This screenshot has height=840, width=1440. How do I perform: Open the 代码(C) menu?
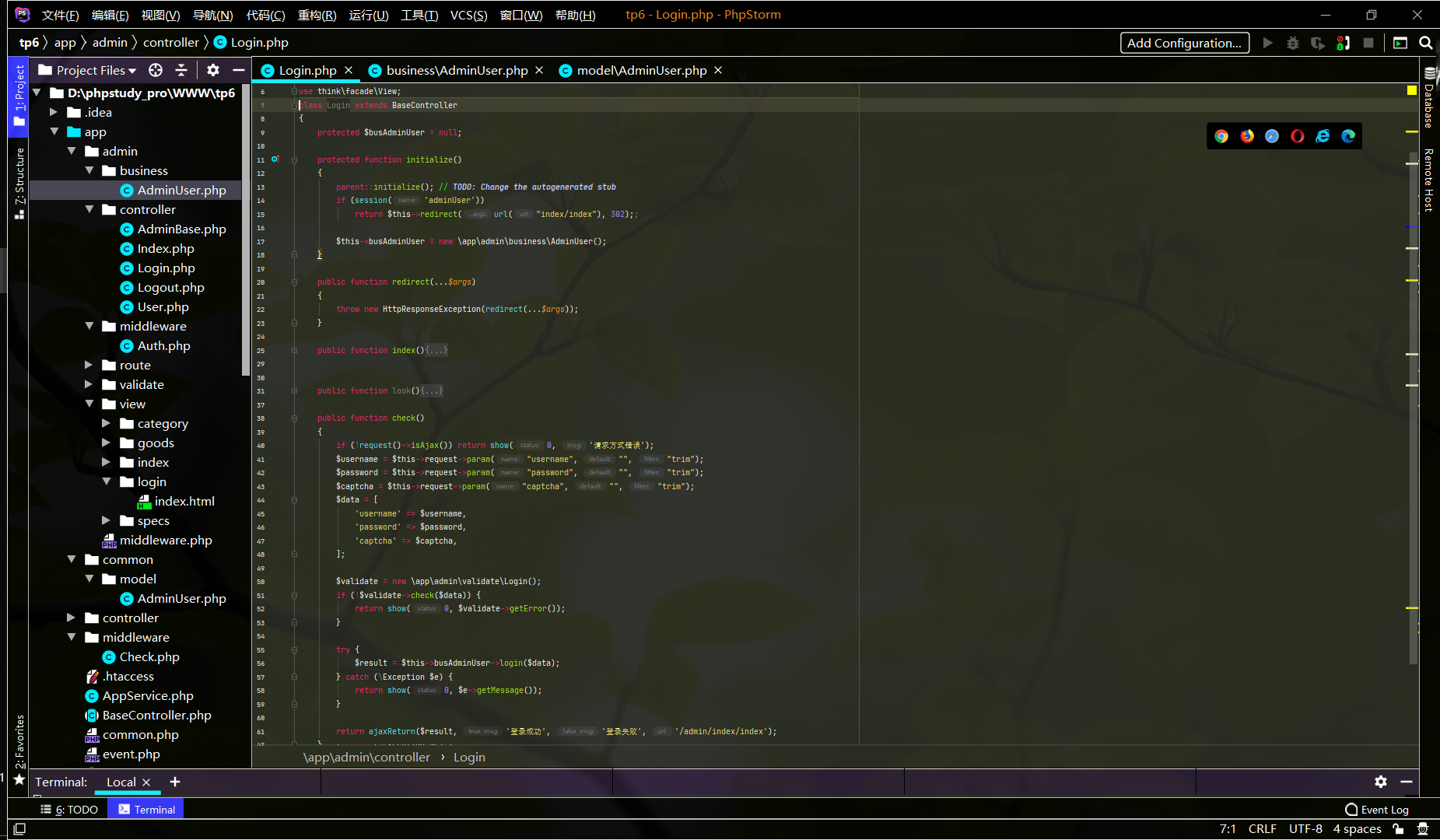click(265, 15)
